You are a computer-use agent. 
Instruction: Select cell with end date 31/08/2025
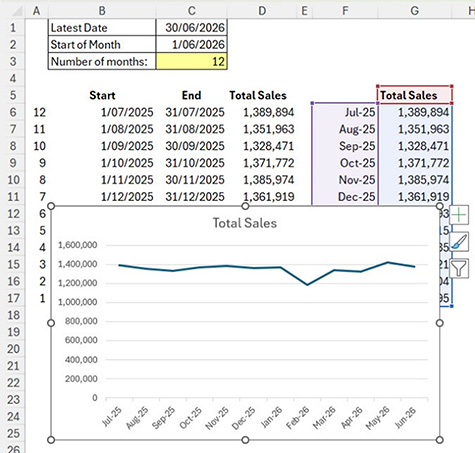tap(192, 129)
